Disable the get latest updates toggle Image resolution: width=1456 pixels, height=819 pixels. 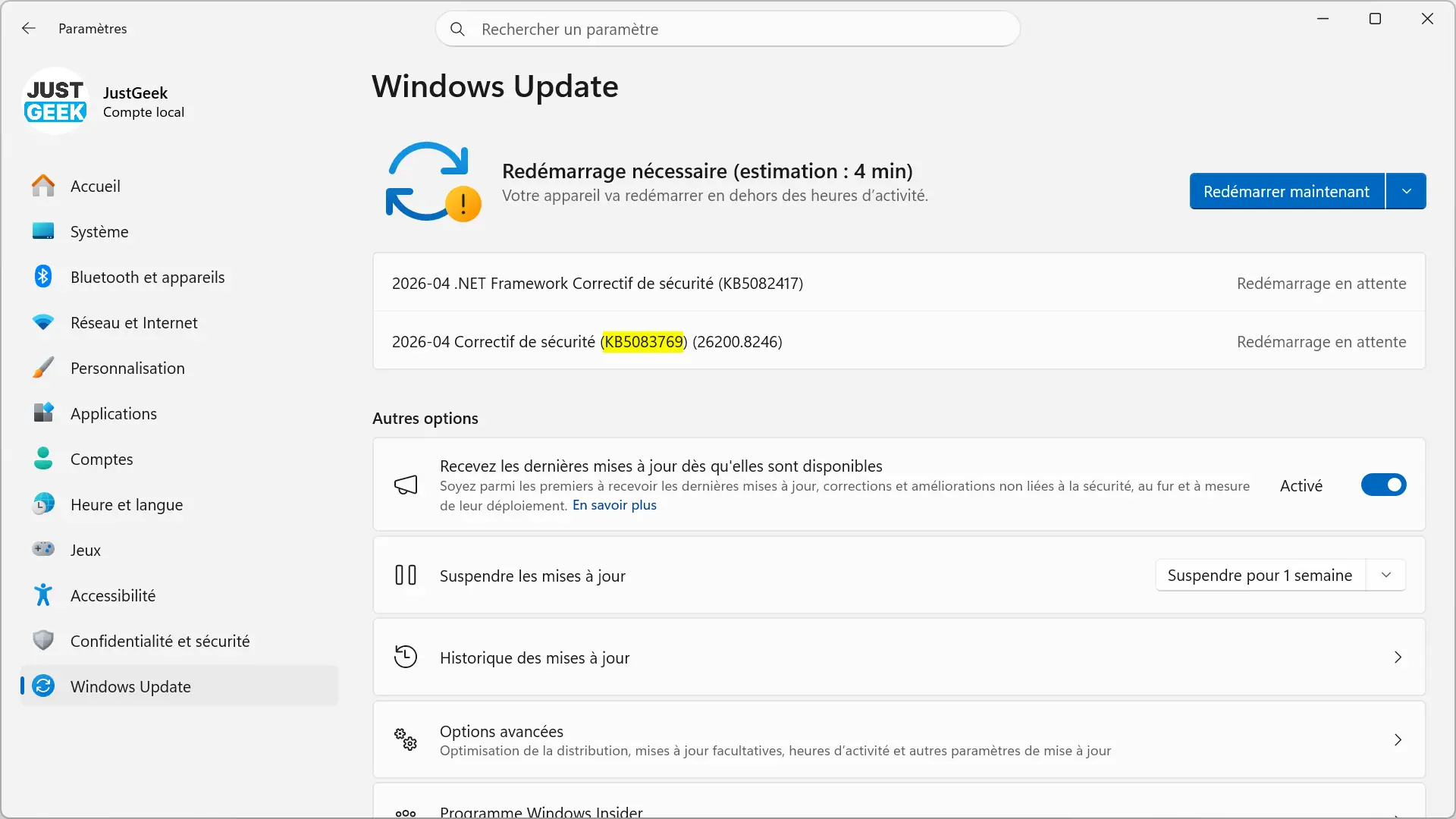point(1383,485)
